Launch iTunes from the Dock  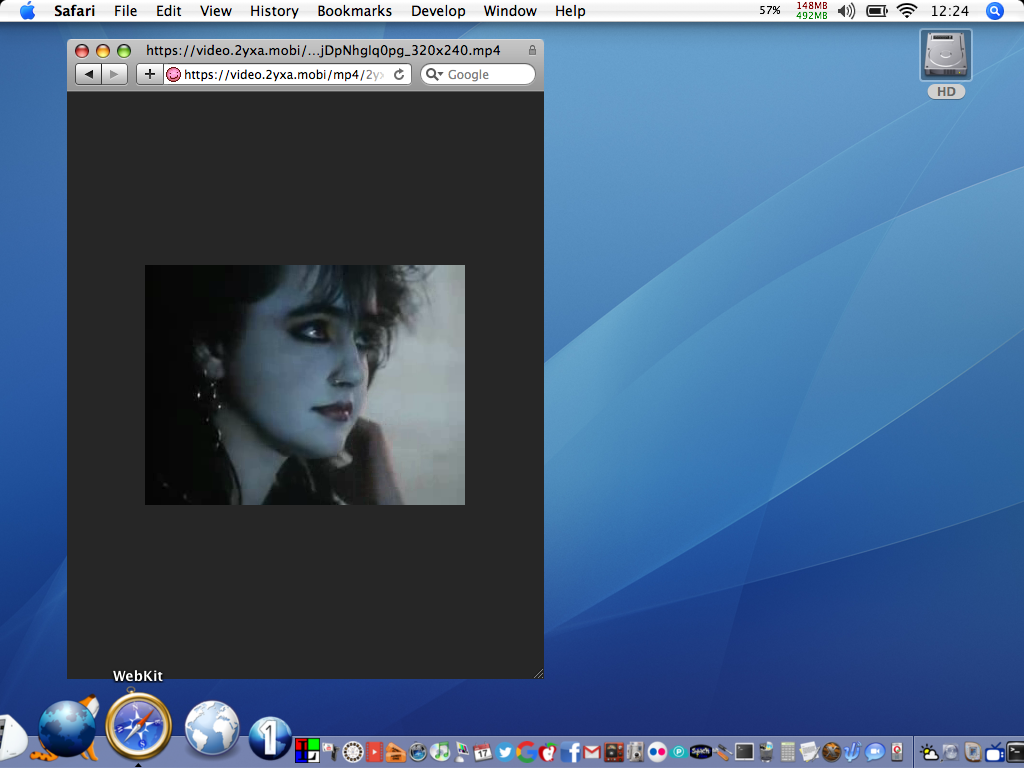[x=441, y=752]
